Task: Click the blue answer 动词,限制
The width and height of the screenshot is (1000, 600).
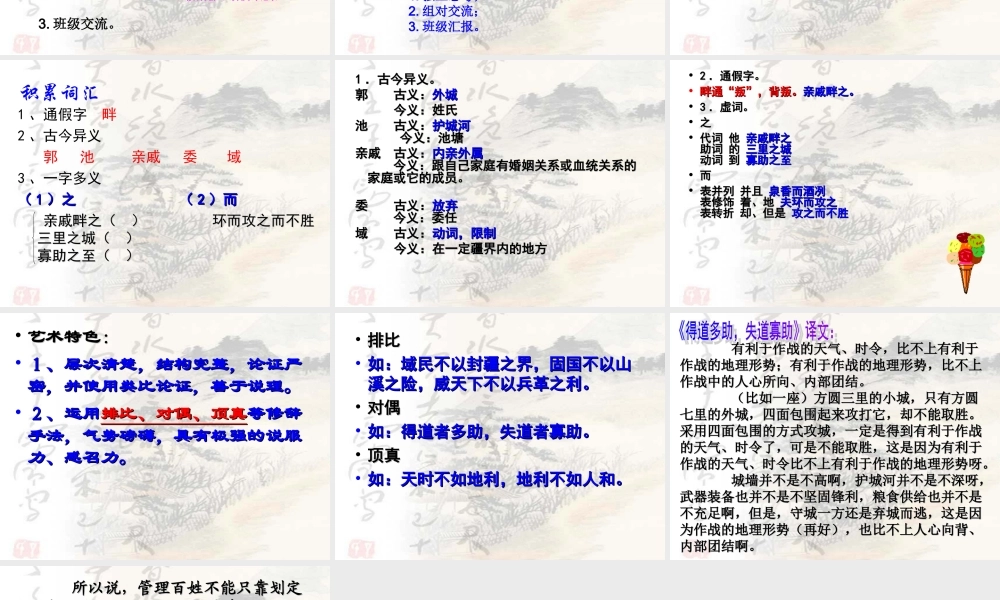Action: (x=464, y=233)
